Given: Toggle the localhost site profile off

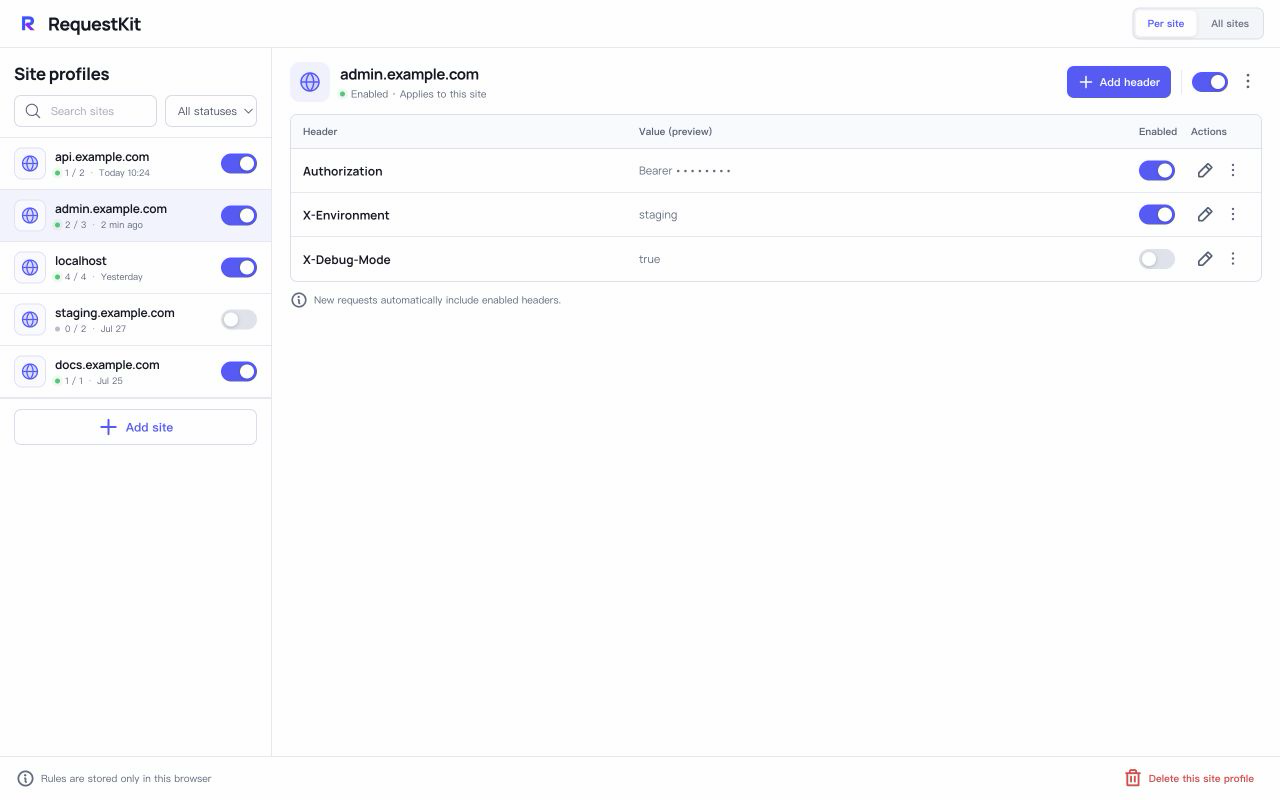Looking at the screenshot, I should [239, 268].
